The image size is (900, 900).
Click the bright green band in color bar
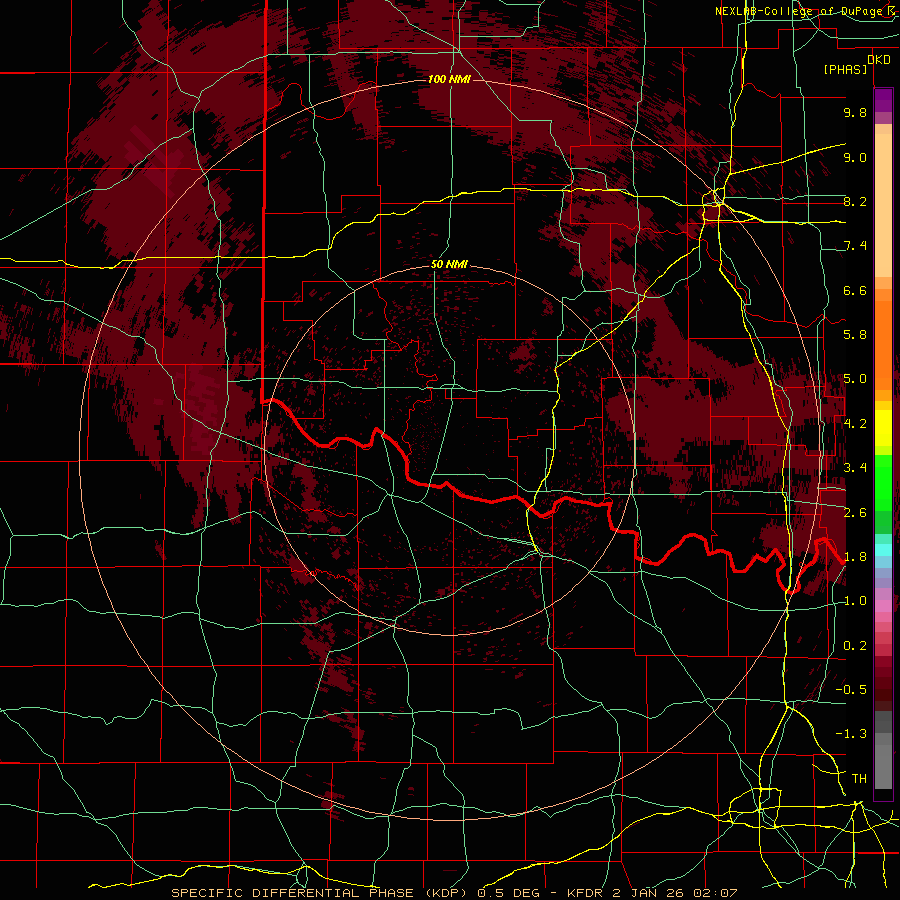(x=883, y=483)
